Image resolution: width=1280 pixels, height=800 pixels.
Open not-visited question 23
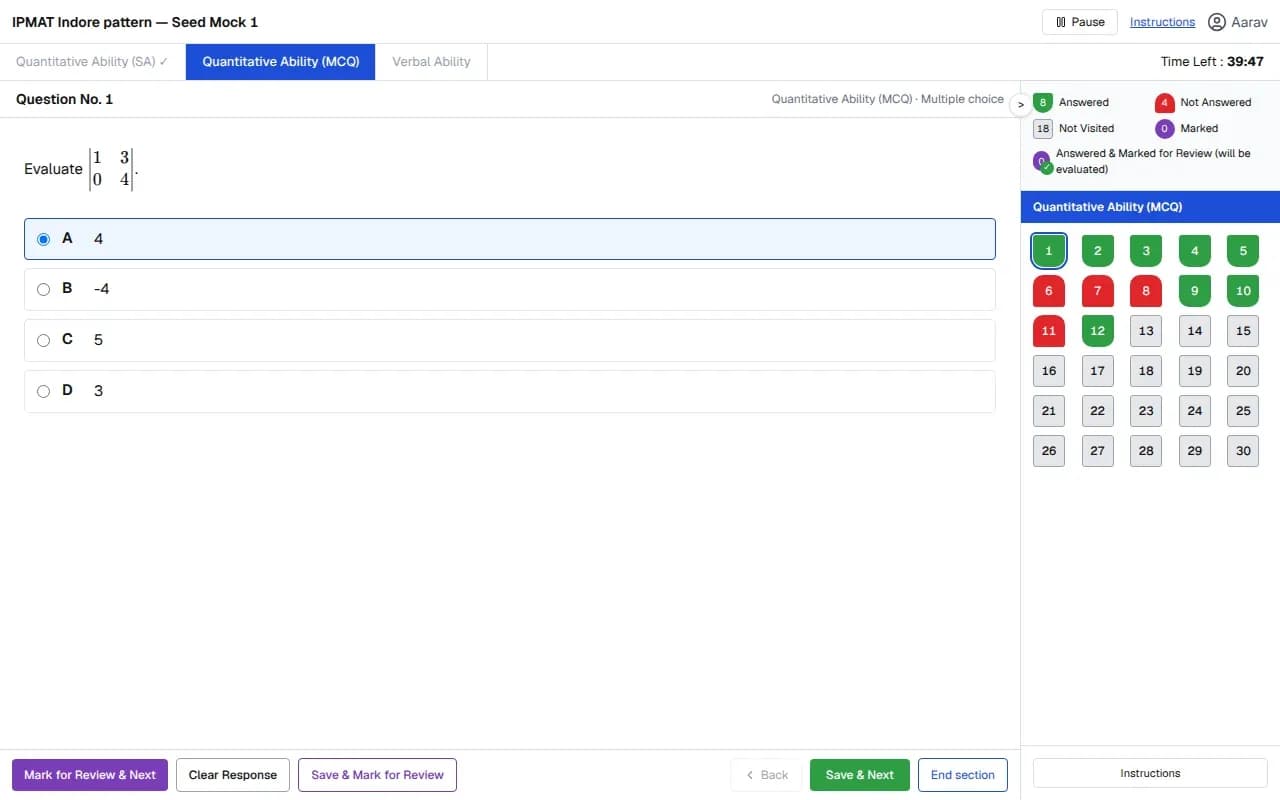[x=1146, y=411]
